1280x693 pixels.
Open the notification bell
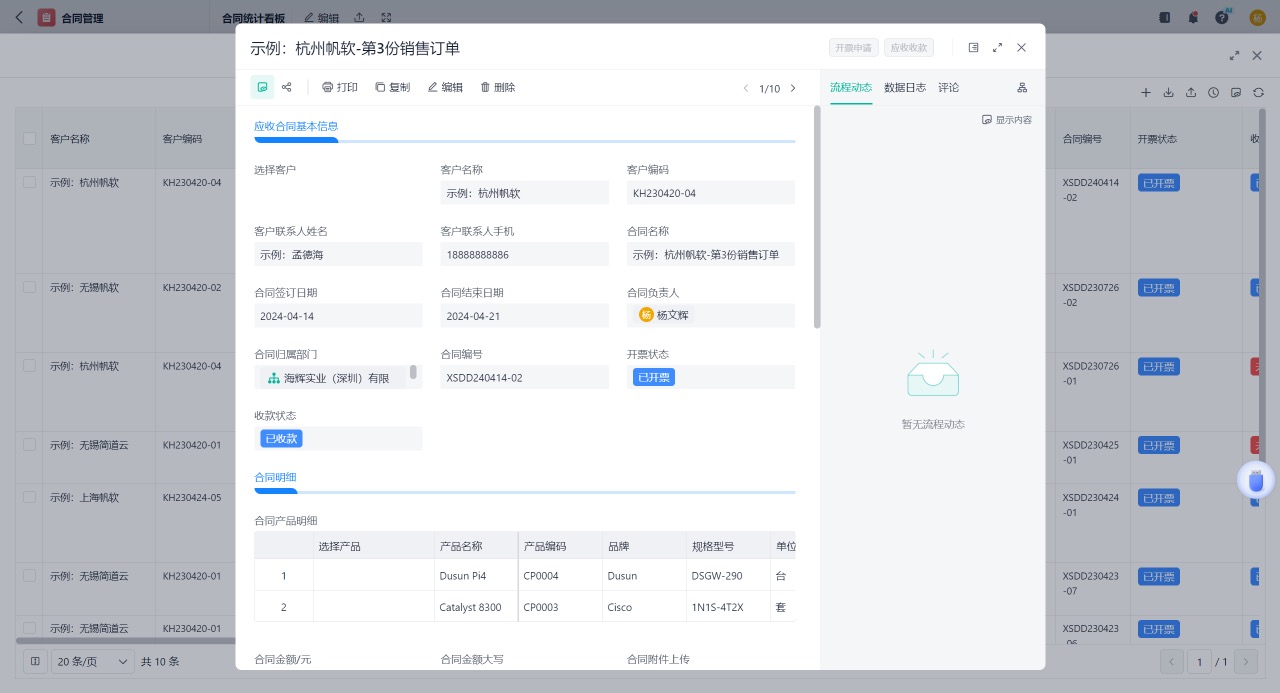click(x=1193, y=17)
